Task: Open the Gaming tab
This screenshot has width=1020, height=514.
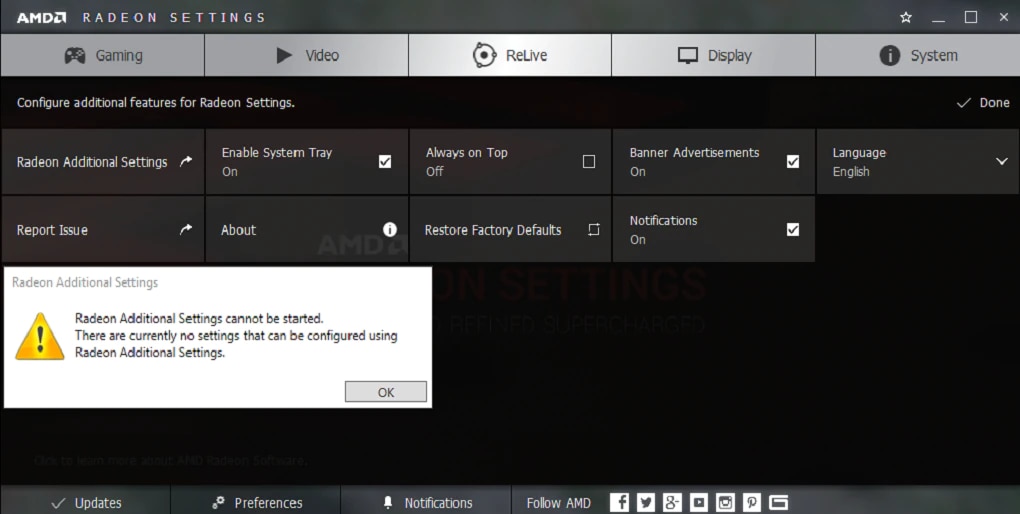Action: click(103, 55)
